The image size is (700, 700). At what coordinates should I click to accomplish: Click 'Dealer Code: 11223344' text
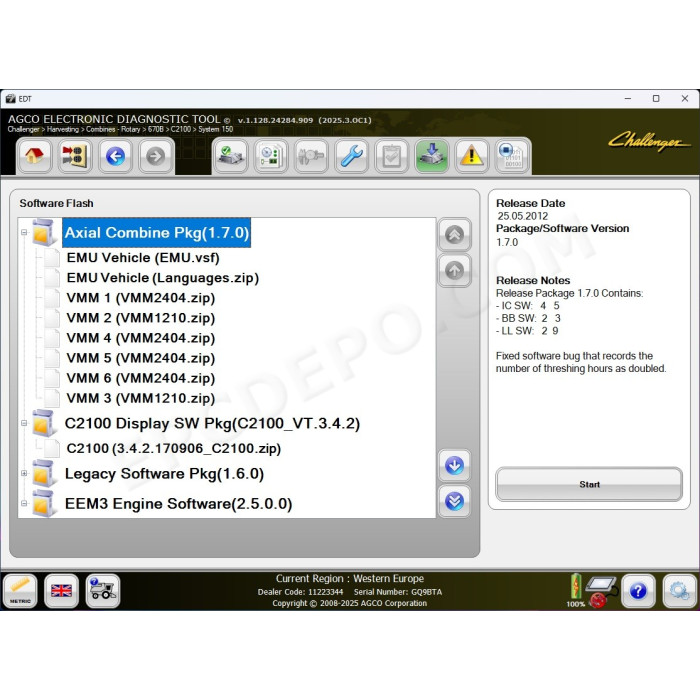(300, 592)
